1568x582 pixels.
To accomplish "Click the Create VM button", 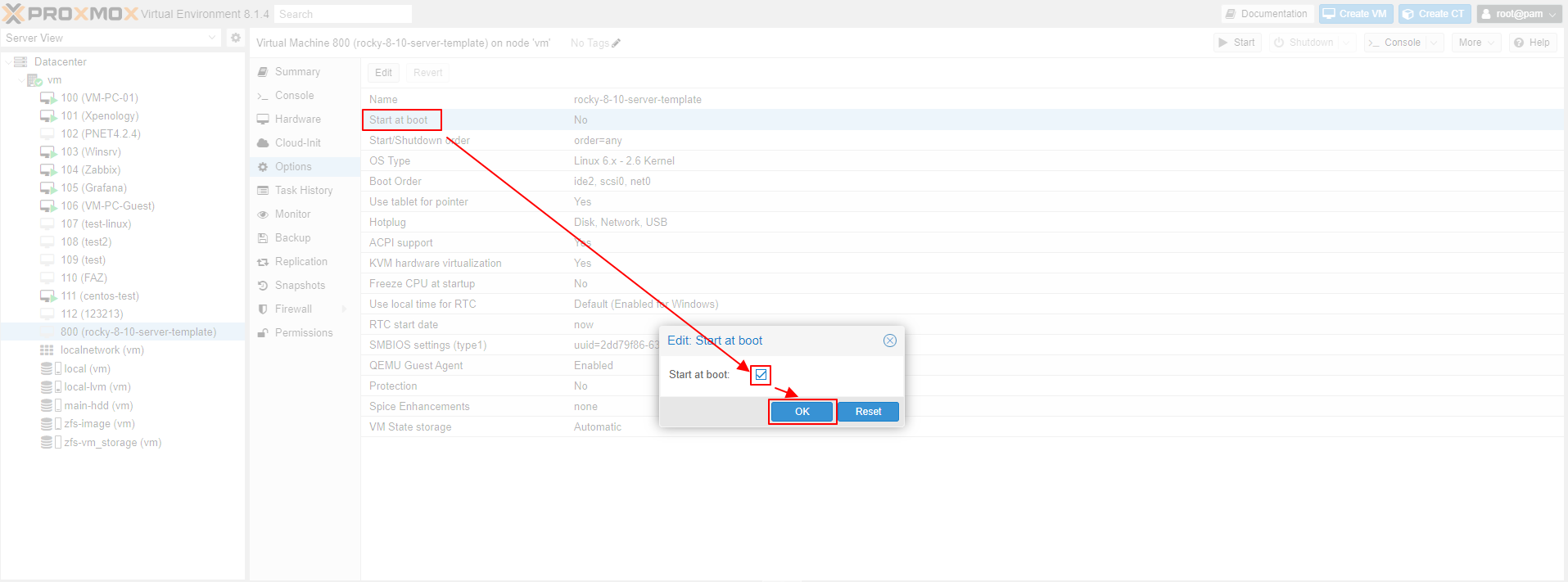I will point(1356,14).
